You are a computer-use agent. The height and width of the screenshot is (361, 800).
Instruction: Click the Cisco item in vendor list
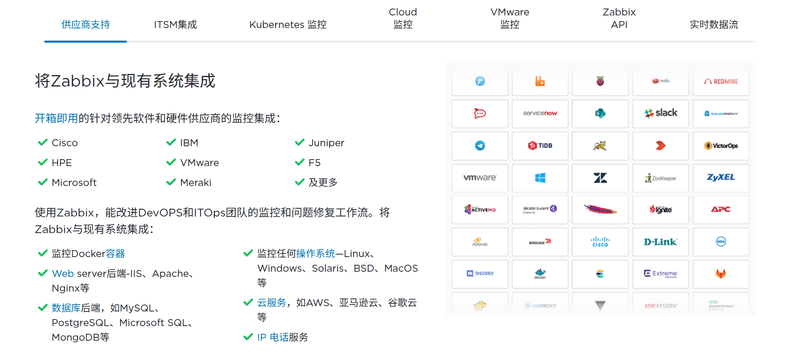pos(65,143)
